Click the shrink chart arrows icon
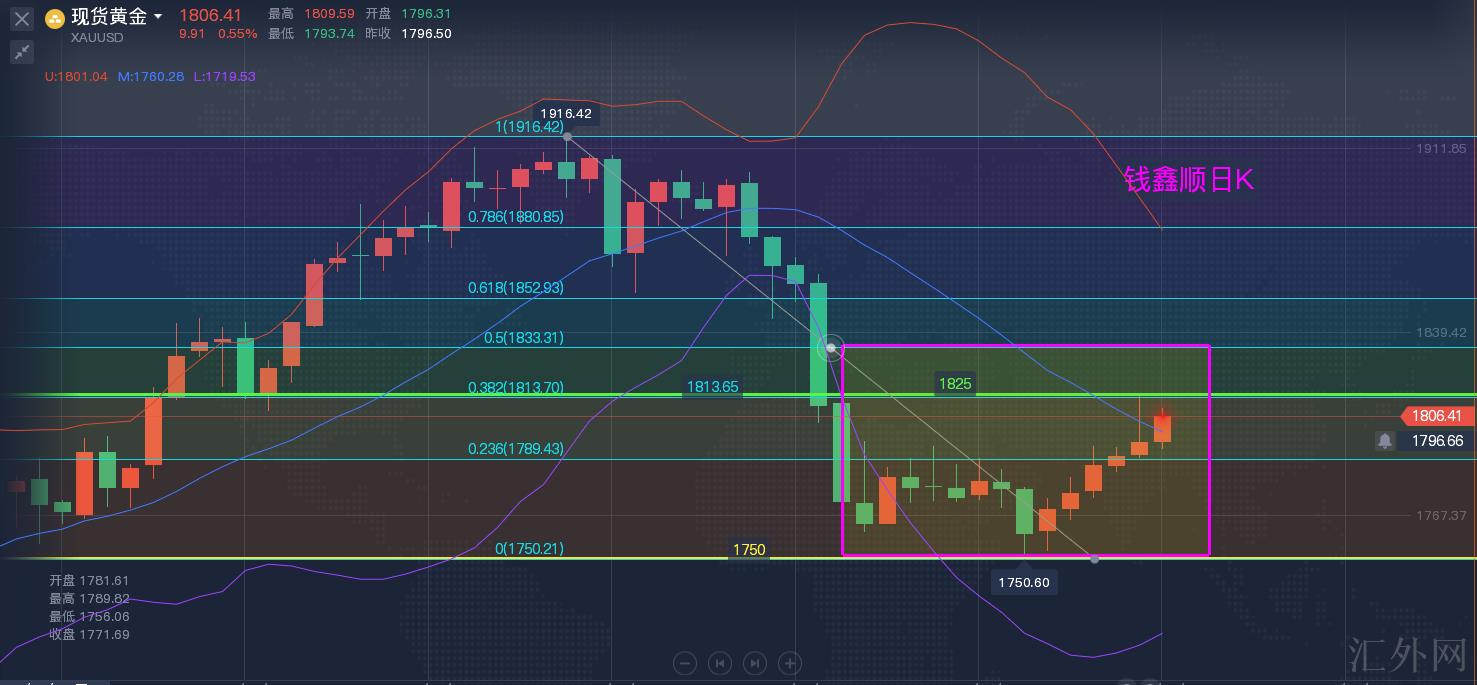Screen dimensions: 1477x685 [22, 52]
